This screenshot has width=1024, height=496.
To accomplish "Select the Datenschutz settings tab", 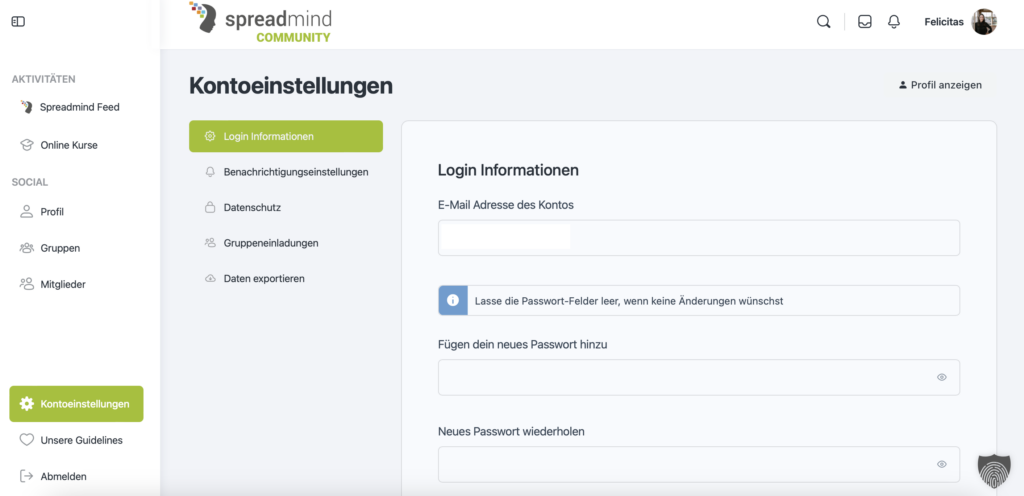I will 252,208.
